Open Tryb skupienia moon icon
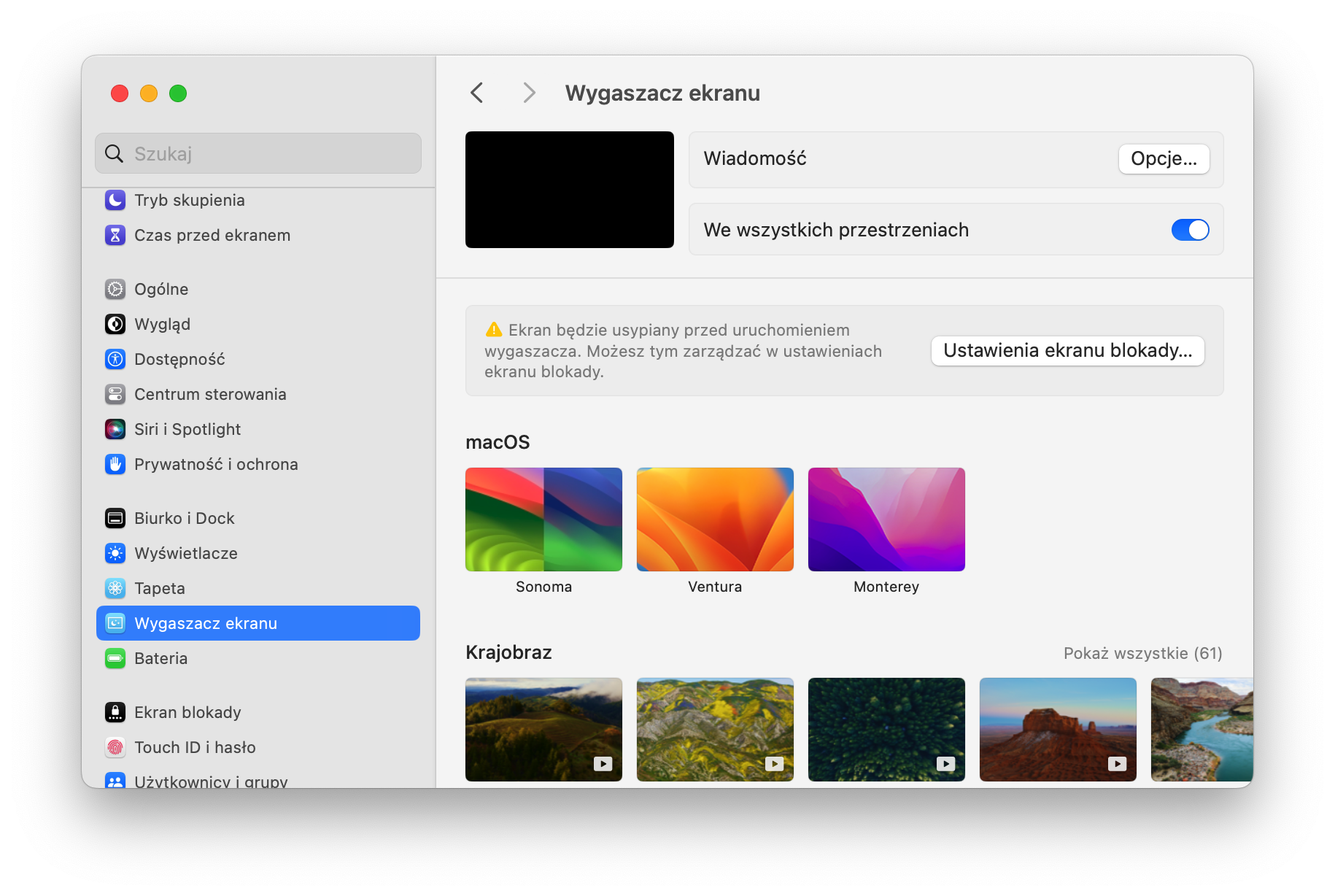This screenshot has width=1335, height=896. tap(115, 200)
